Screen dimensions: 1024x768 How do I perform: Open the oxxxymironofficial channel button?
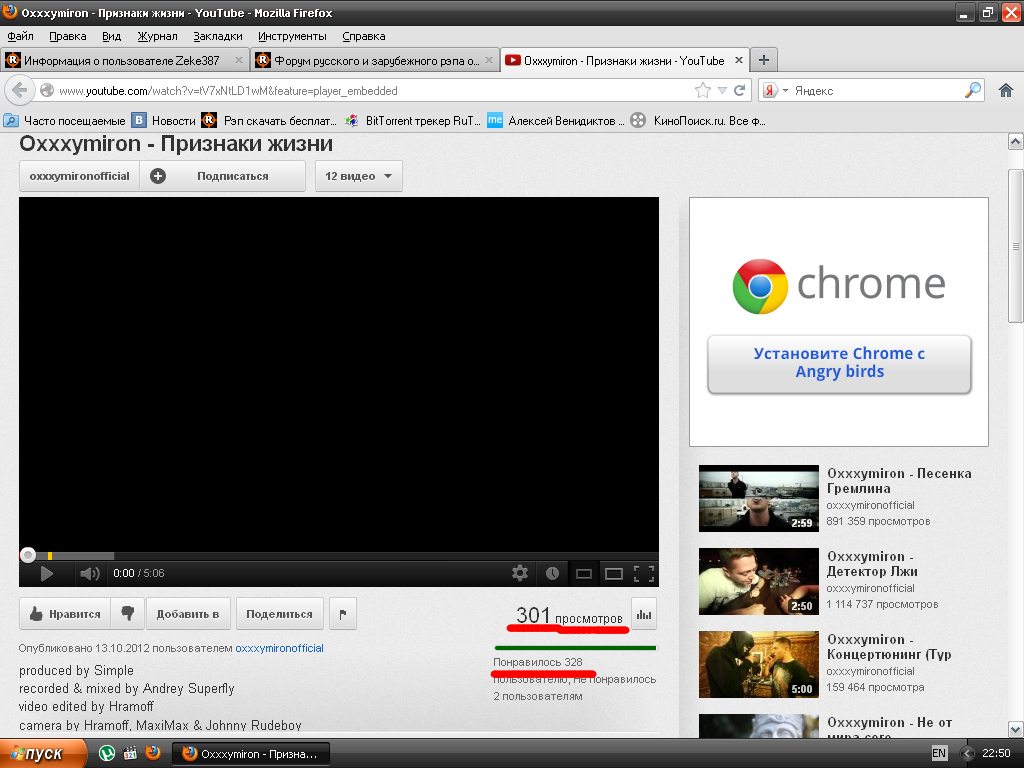point(80,176)
